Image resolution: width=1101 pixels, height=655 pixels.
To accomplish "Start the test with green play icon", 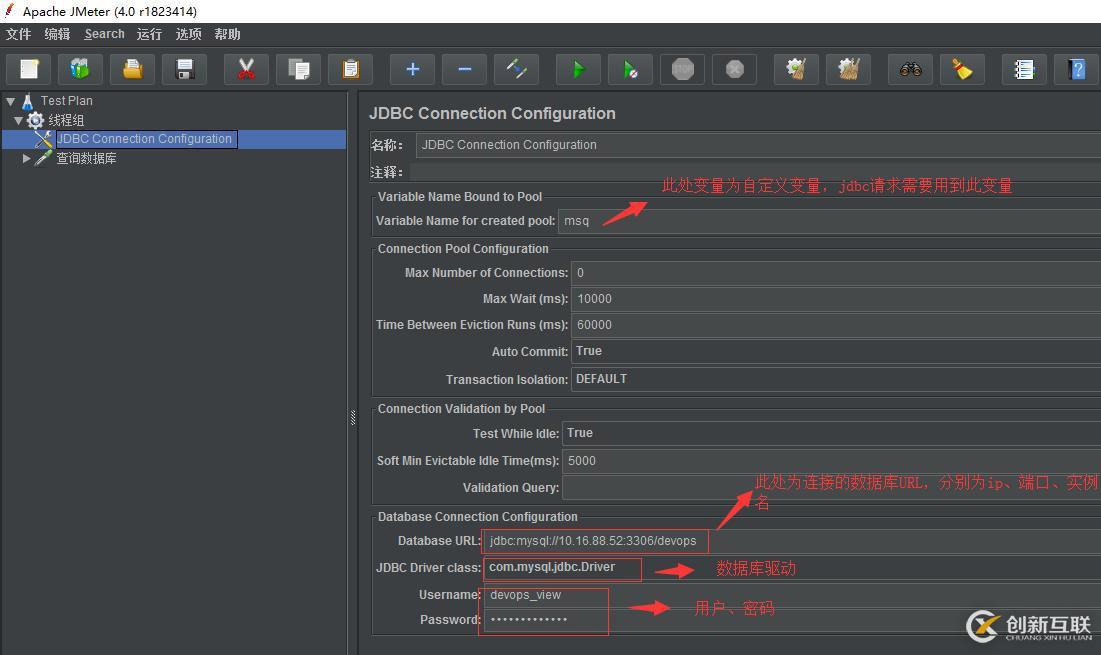I will click(578, 70).
